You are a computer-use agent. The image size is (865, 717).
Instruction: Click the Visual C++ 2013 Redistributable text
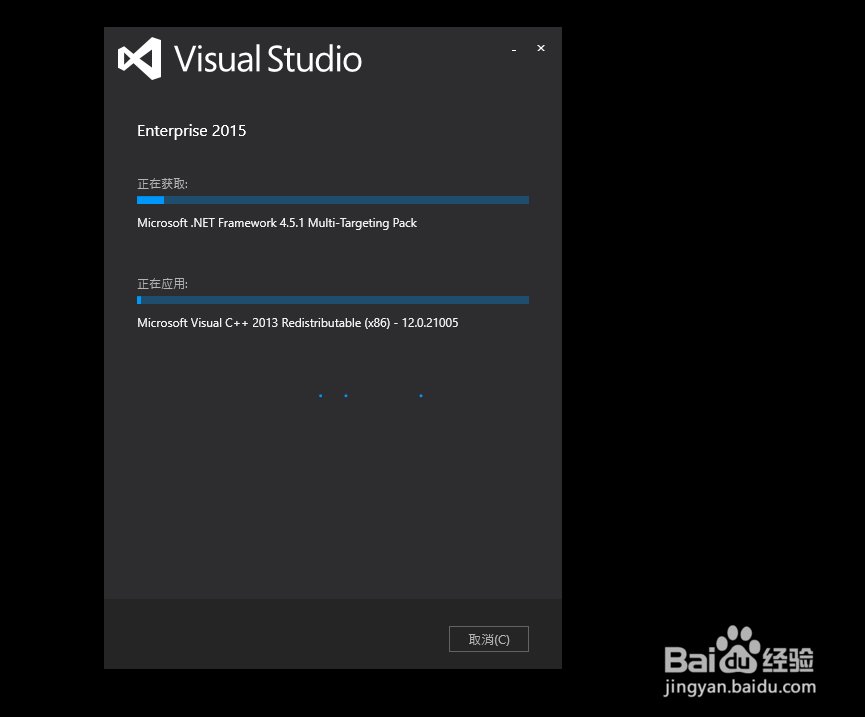(297, 323)
